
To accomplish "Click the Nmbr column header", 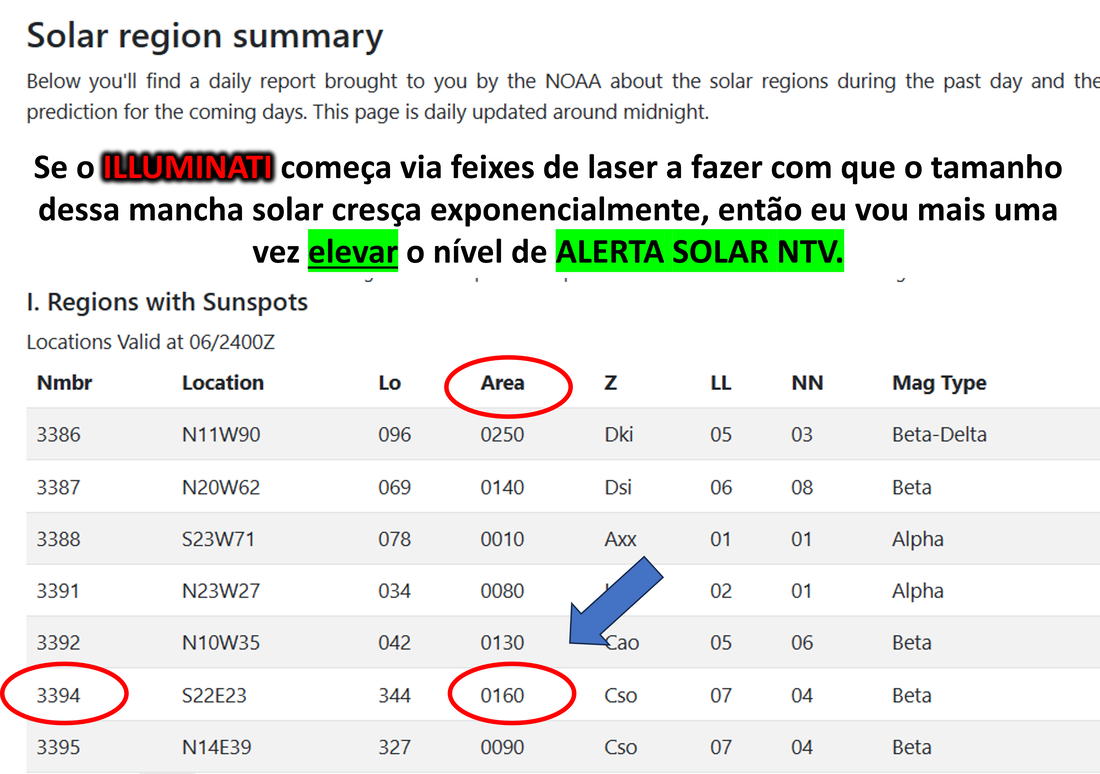I will point(65,383).
